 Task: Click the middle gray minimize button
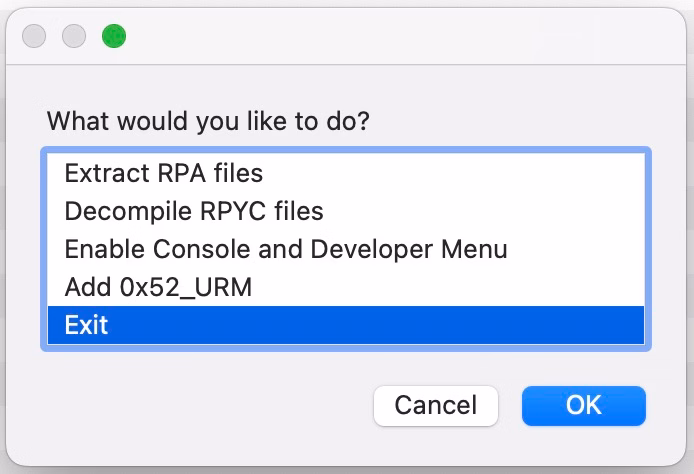(74, 36)
